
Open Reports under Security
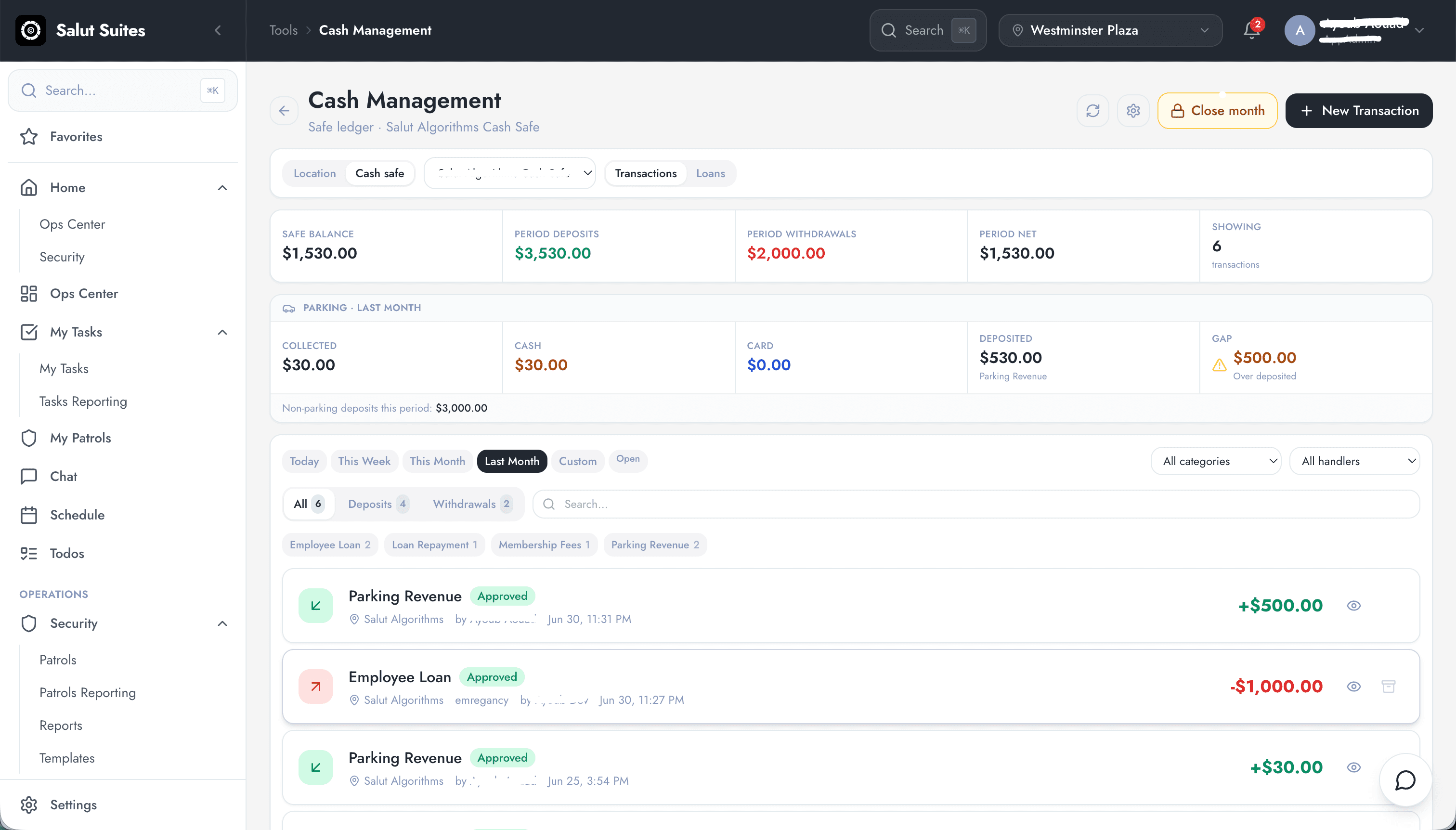61,726
